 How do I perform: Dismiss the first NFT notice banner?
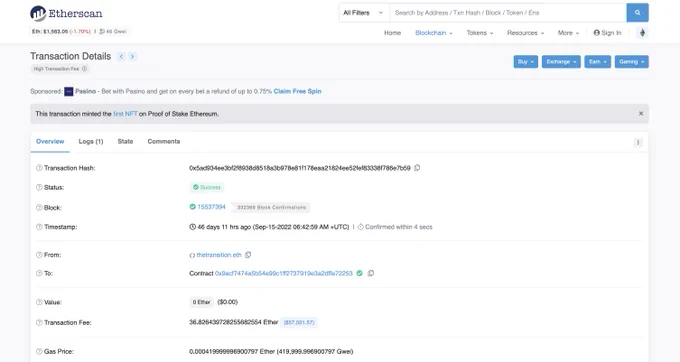pos(641,114)
